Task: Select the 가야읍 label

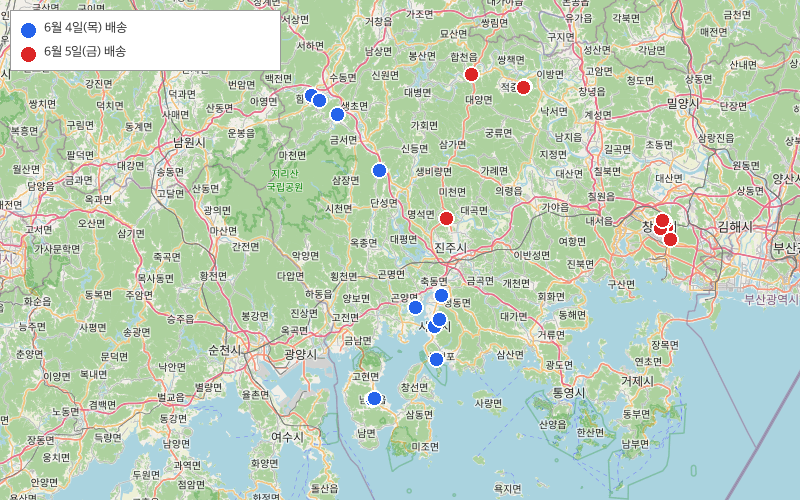Action: pyautogui.click(x=555, y=207)
